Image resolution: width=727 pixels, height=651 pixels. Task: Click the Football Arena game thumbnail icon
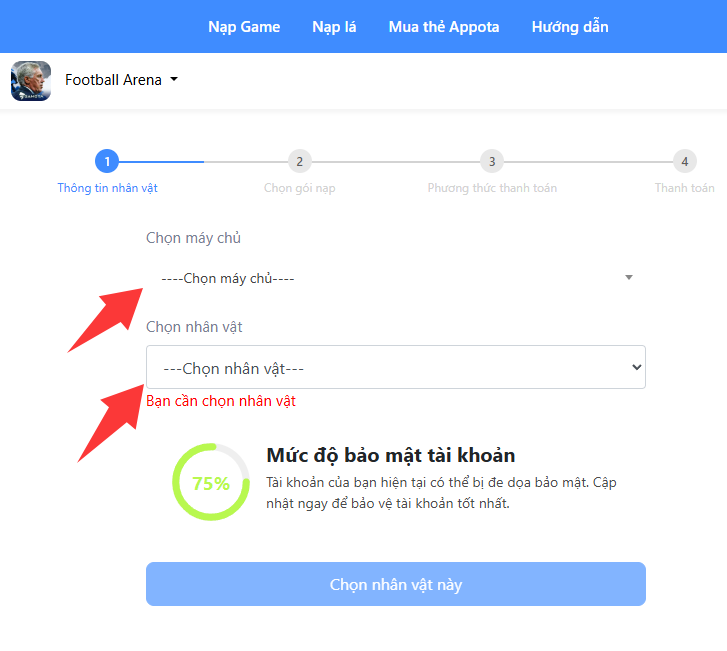31,81
